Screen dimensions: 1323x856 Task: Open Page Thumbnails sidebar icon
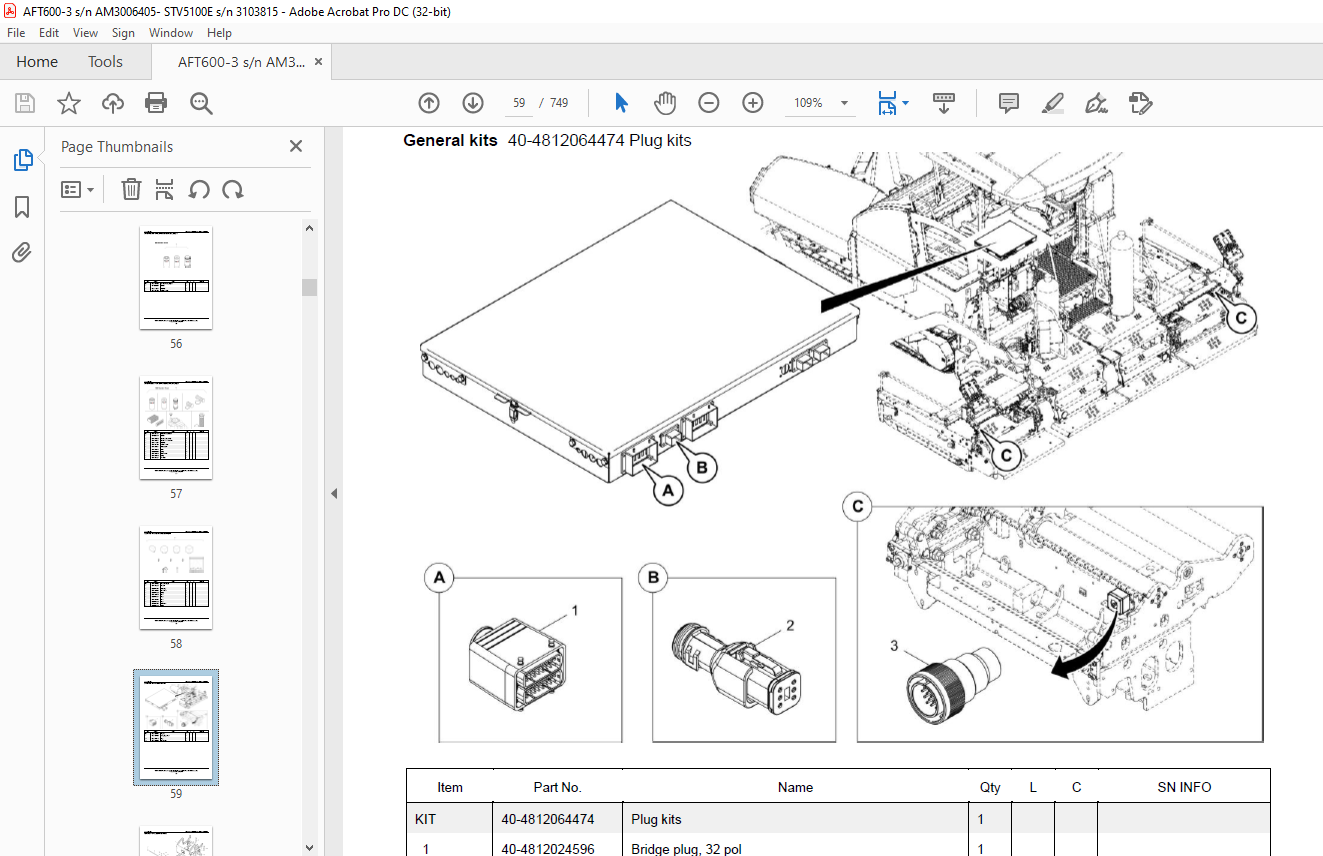pos(22,159)
